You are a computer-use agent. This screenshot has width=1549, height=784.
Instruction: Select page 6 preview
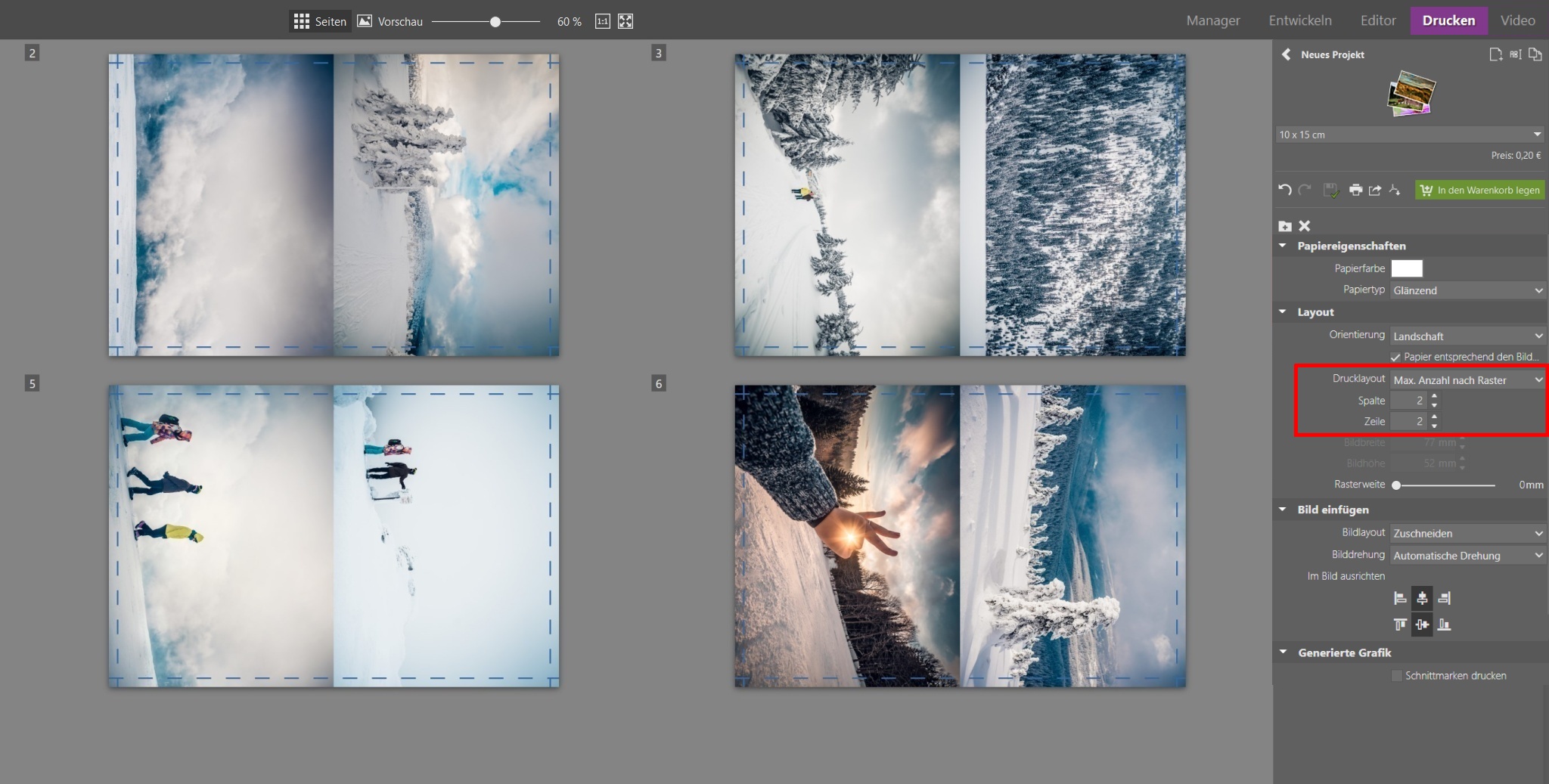[x=960, y=536]
